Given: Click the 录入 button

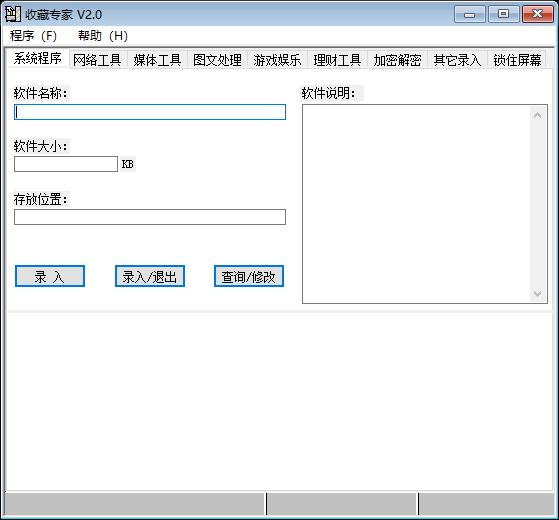Looking at the screenshot, I should (x=50, y=276).
